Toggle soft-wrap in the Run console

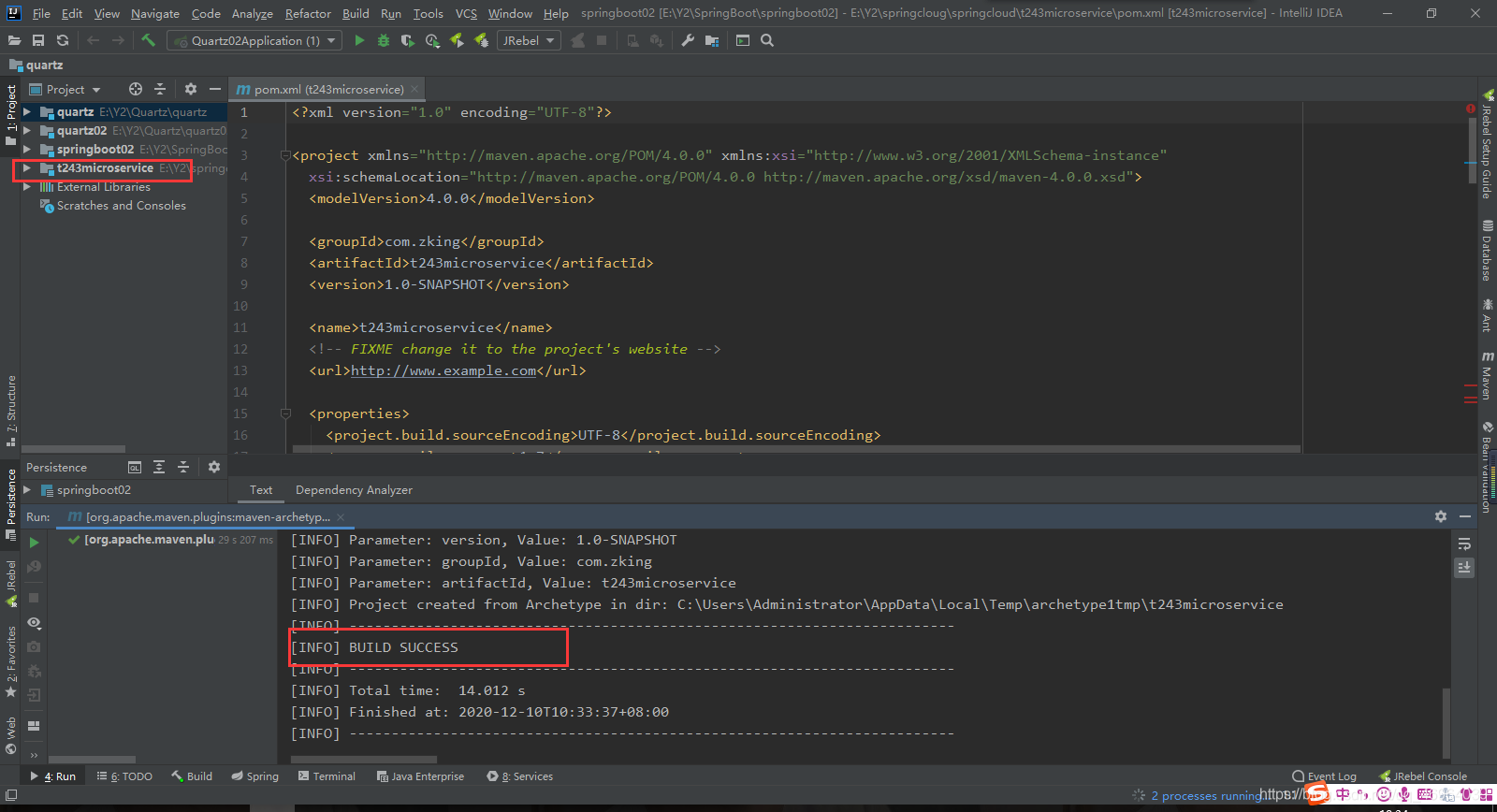tap(1464, 544)
